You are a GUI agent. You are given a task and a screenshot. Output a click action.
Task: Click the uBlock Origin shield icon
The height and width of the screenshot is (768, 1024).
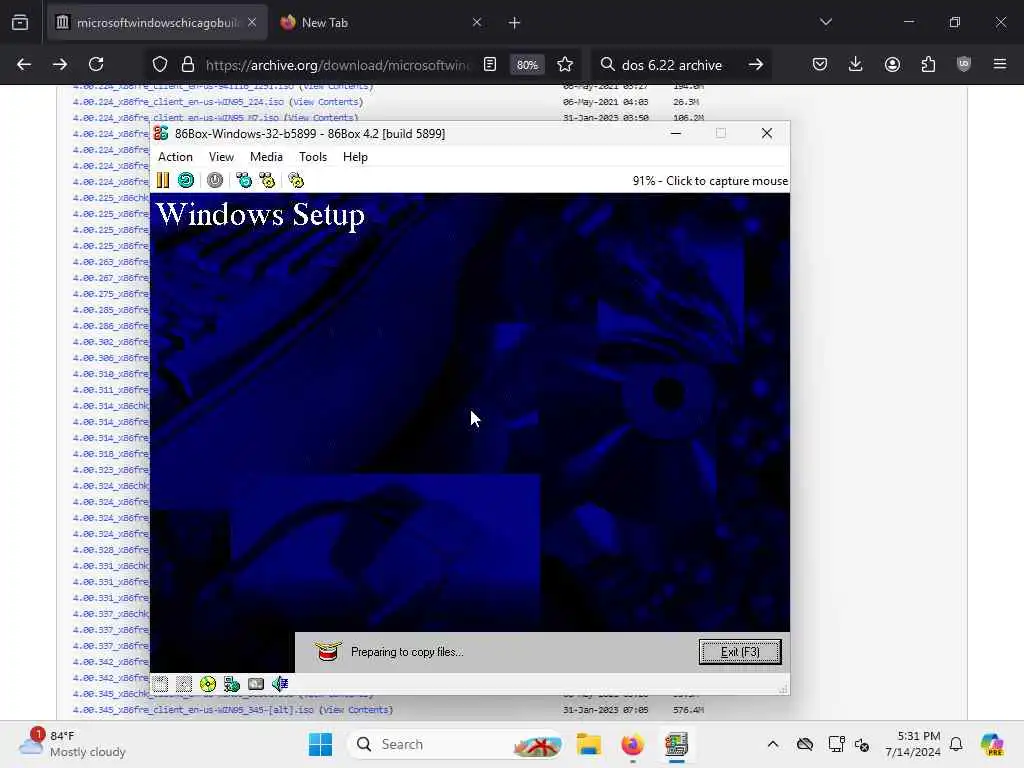point(964,64)
